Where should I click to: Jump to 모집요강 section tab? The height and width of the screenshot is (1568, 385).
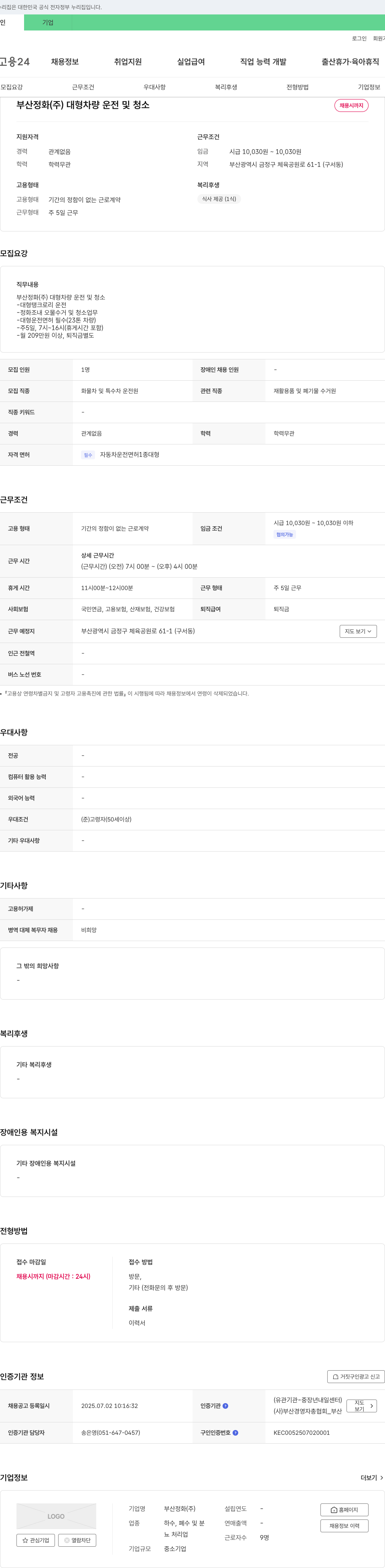(x=12, y=87)
